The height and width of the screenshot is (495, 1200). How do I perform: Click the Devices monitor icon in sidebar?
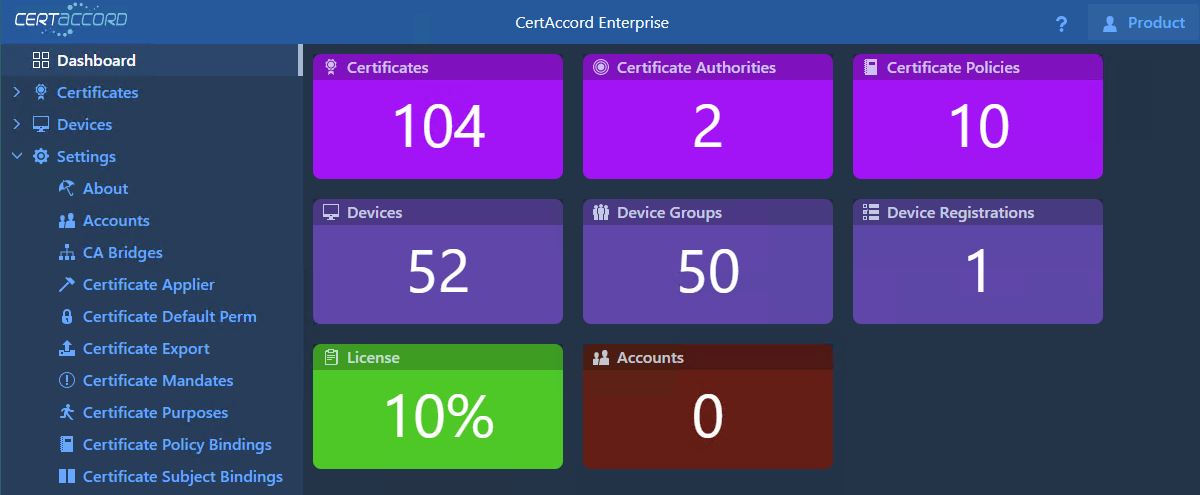(41, 124)
